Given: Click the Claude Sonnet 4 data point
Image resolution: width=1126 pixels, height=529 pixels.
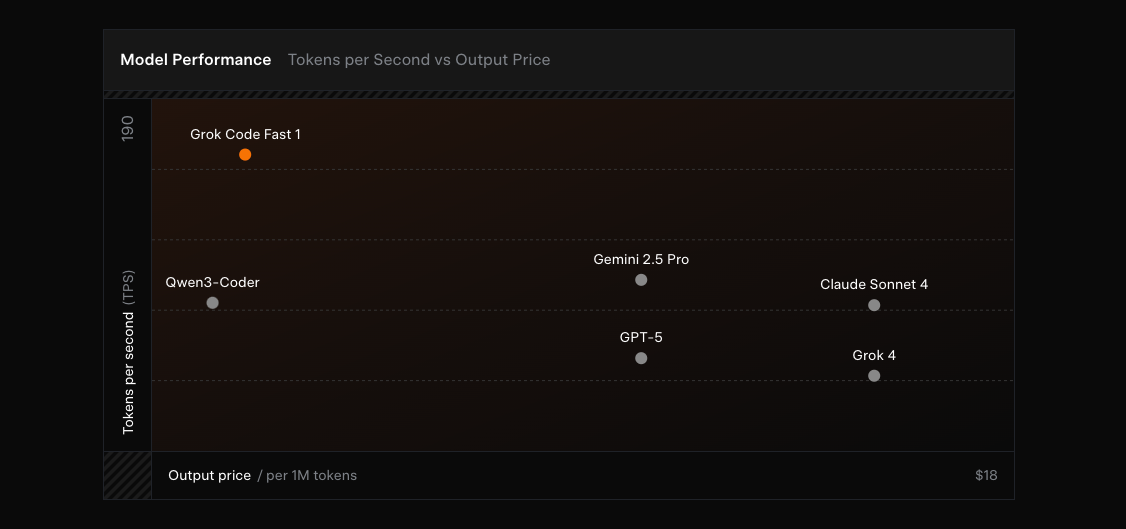Looking at the screenshot, I should tap(874, 305).
